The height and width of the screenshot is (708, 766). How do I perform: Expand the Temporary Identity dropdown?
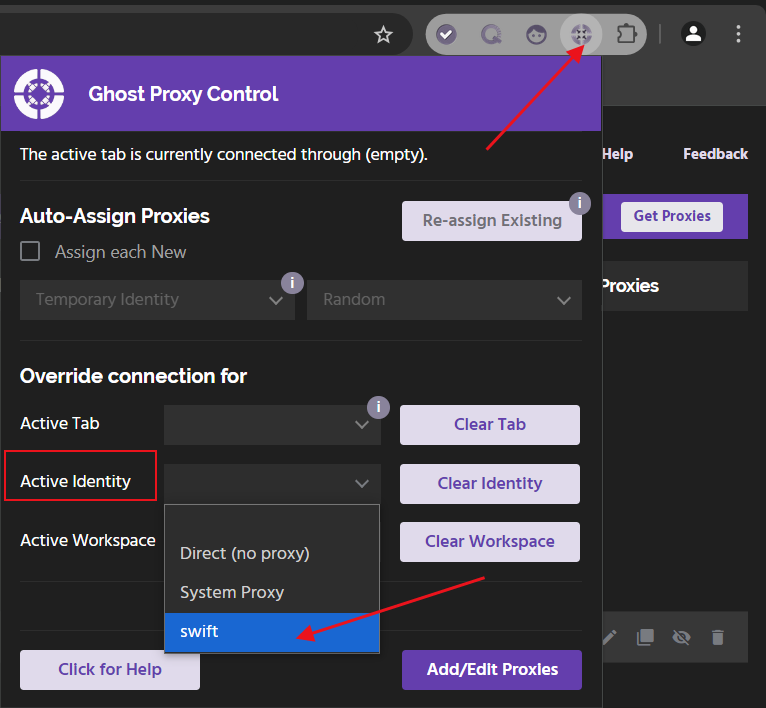(157, 300)
